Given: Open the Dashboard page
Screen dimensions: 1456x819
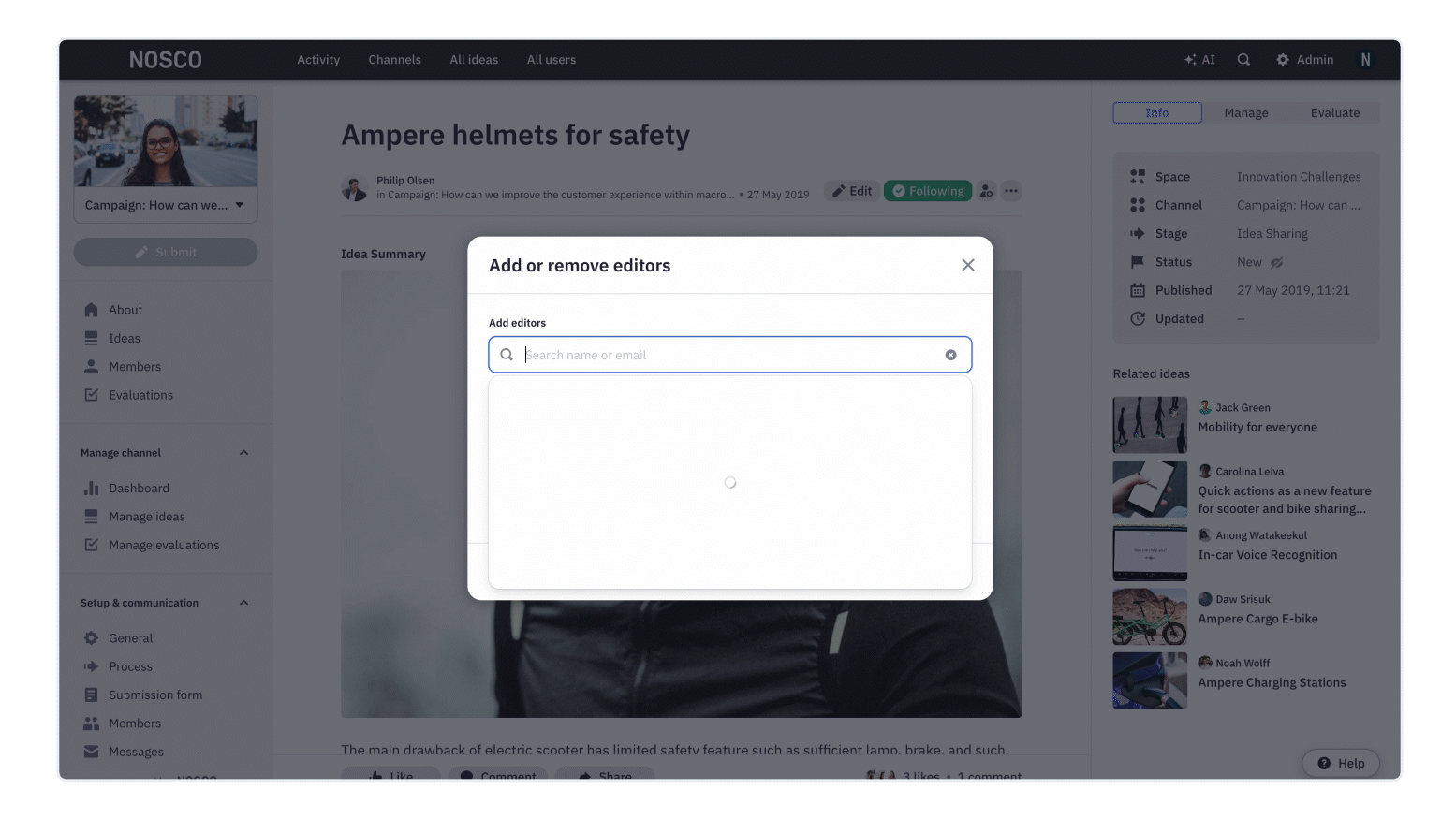Looking at the screenshot, I should pos(139,489).
